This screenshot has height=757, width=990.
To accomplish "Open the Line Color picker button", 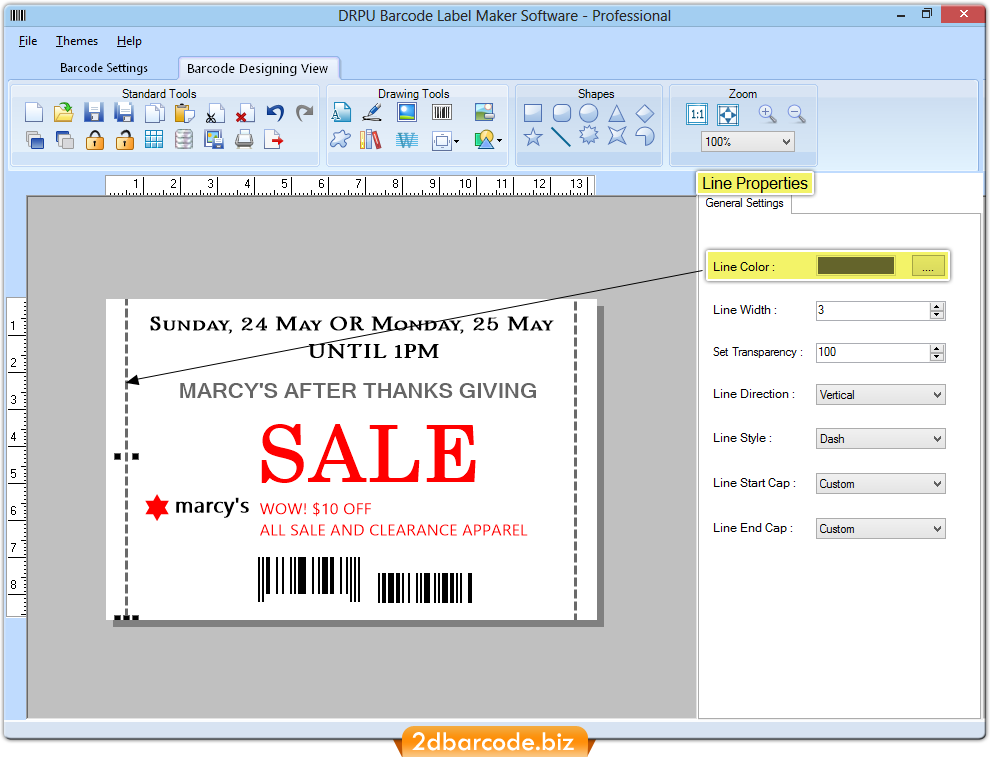I will click(x=928, y=266).
